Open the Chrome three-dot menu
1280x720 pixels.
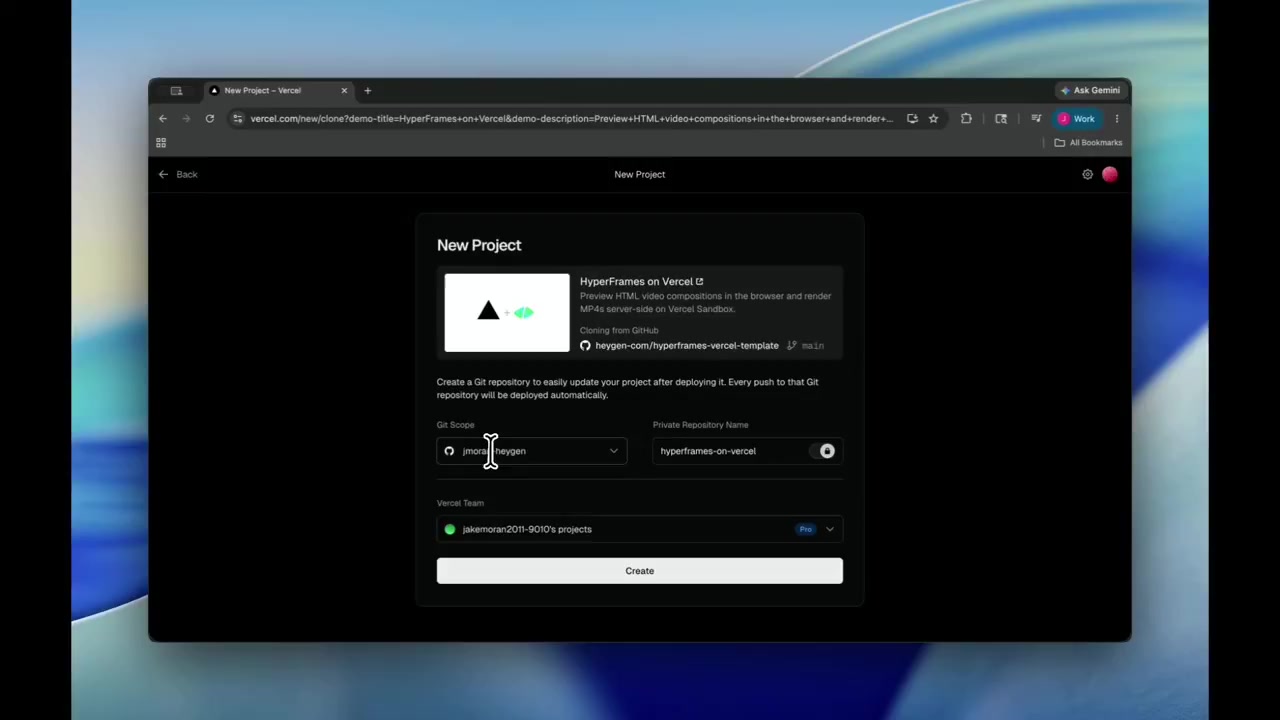(x=1117, y=118)
